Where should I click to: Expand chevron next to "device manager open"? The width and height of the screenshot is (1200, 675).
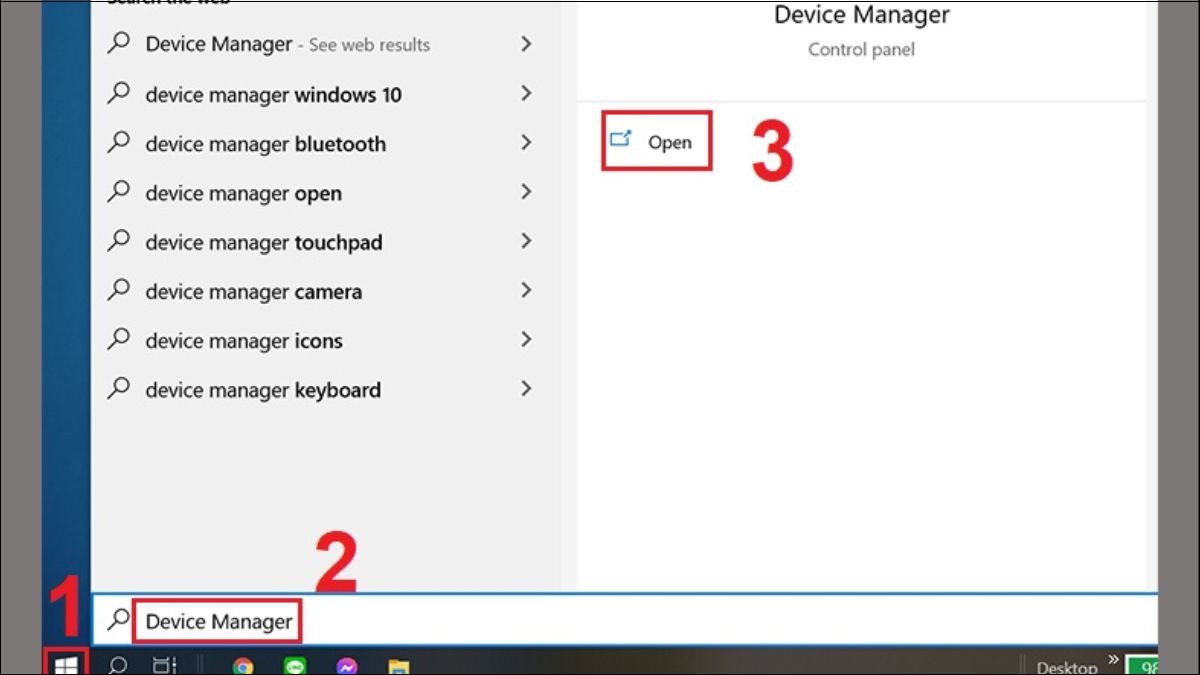[x=526, y=193]
